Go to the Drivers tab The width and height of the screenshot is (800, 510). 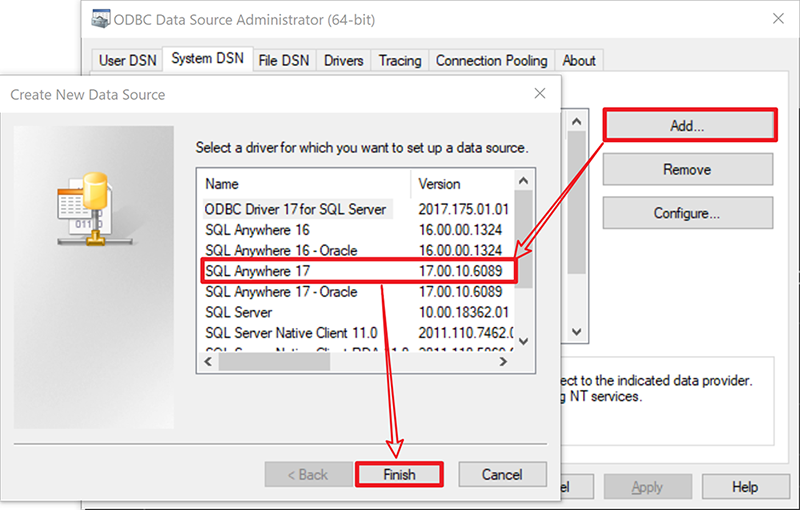344,60
